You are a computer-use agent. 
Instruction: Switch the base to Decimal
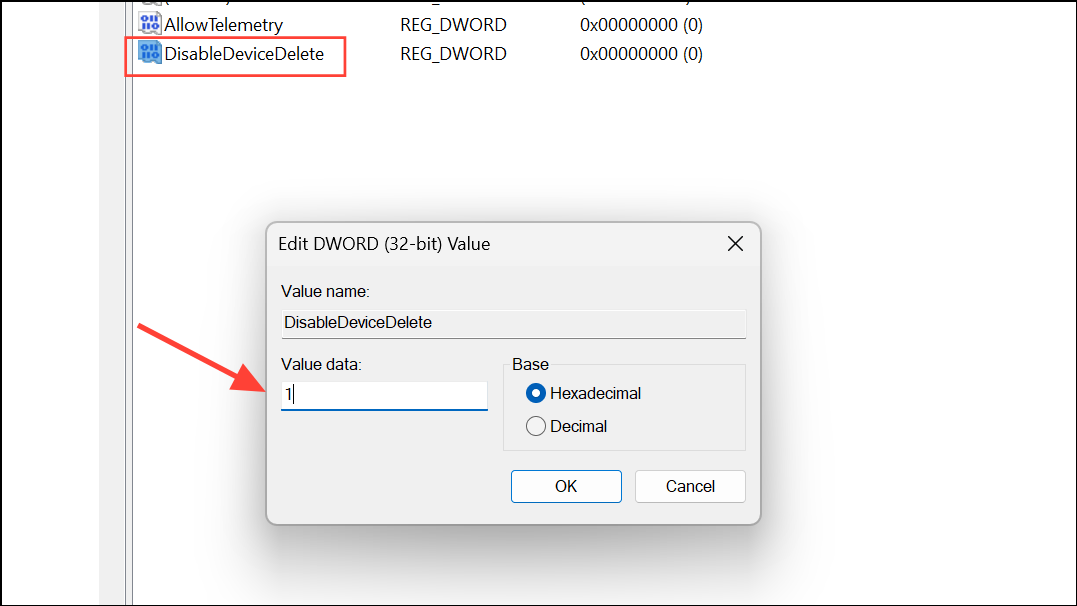tap(536, 426)
